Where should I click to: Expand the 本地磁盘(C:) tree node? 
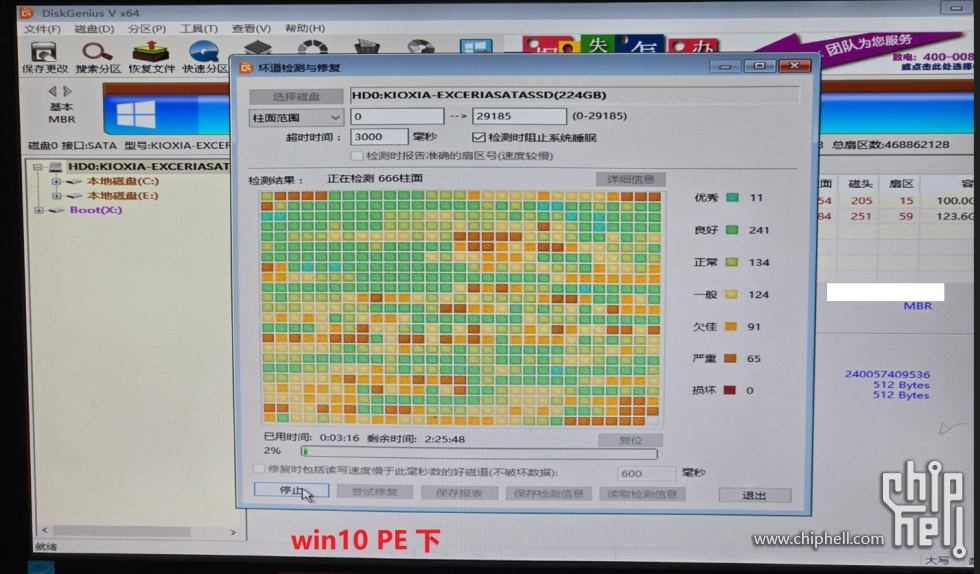coord(56,181)
